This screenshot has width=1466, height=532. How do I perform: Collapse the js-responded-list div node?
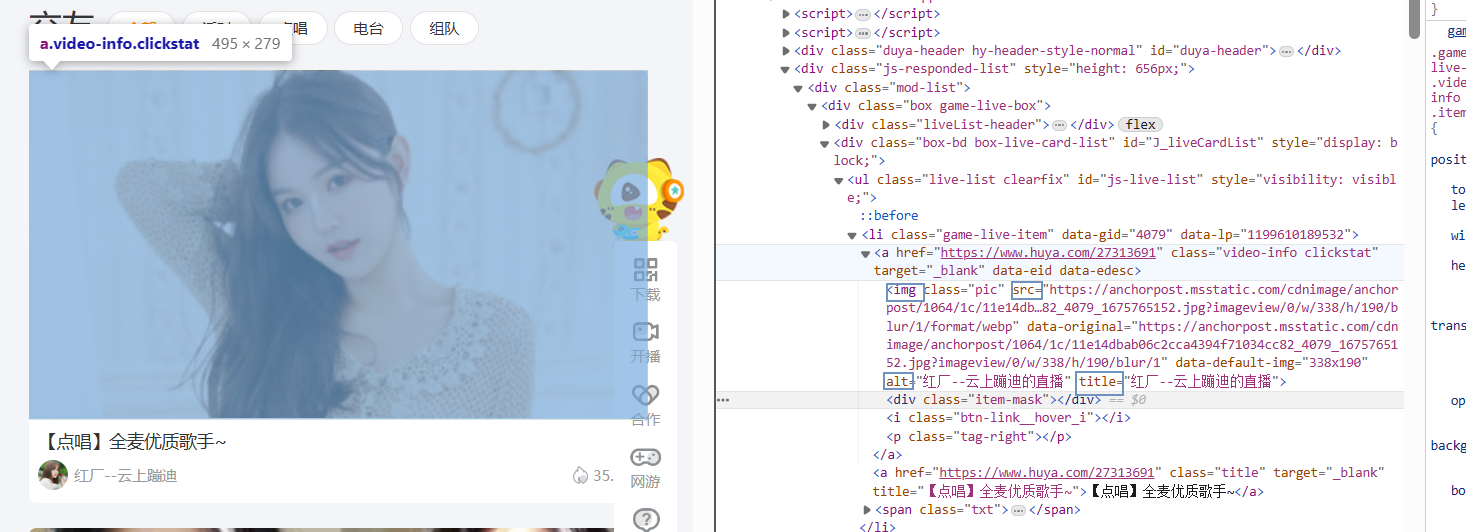coord(786,69)
